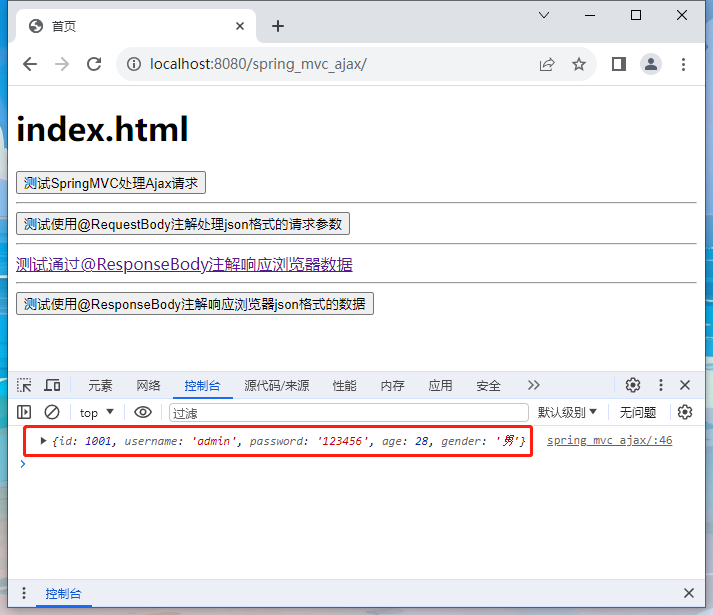
Task: Click 测试SpringMVC处理Ajax请求 button
Action: (x=111, y=183)
